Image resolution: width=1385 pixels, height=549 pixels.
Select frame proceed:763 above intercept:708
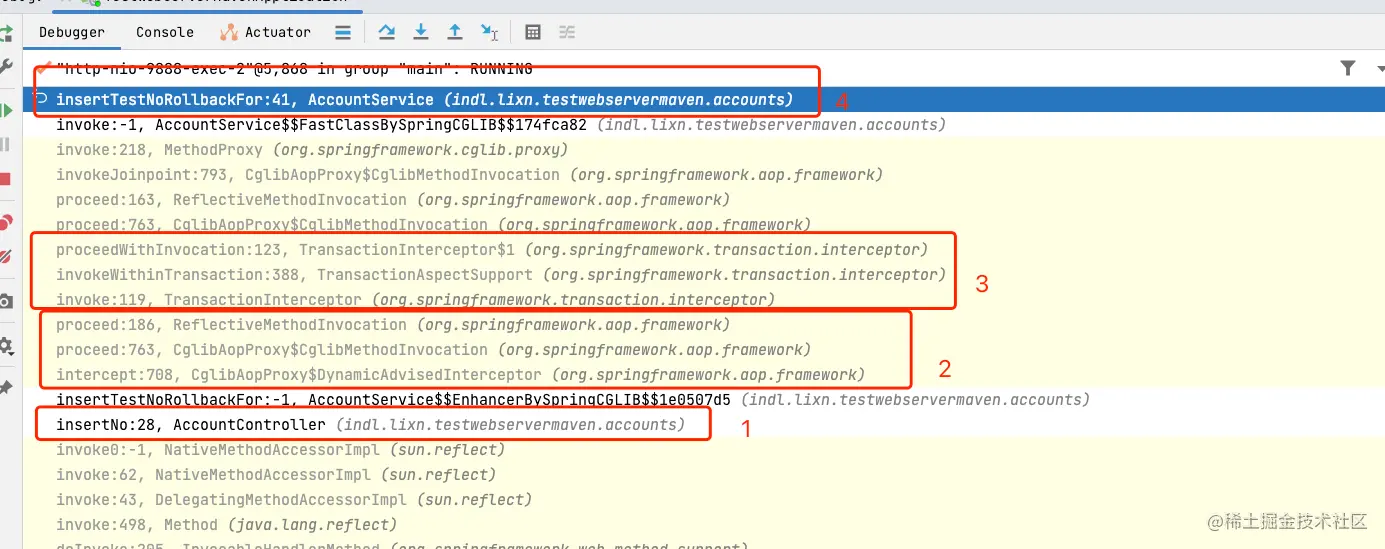(704, 350)
